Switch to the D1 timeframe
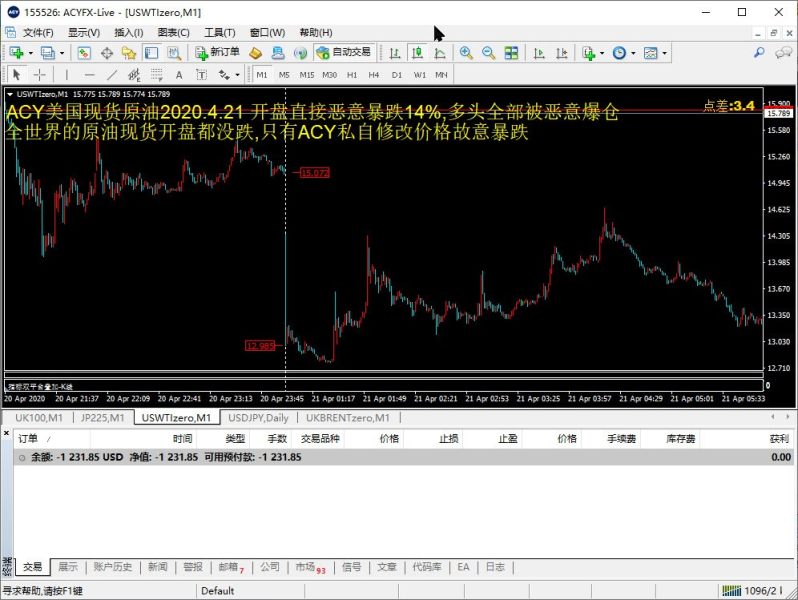The width and height of the screenshot is (798, 600). tap(396, 75)
